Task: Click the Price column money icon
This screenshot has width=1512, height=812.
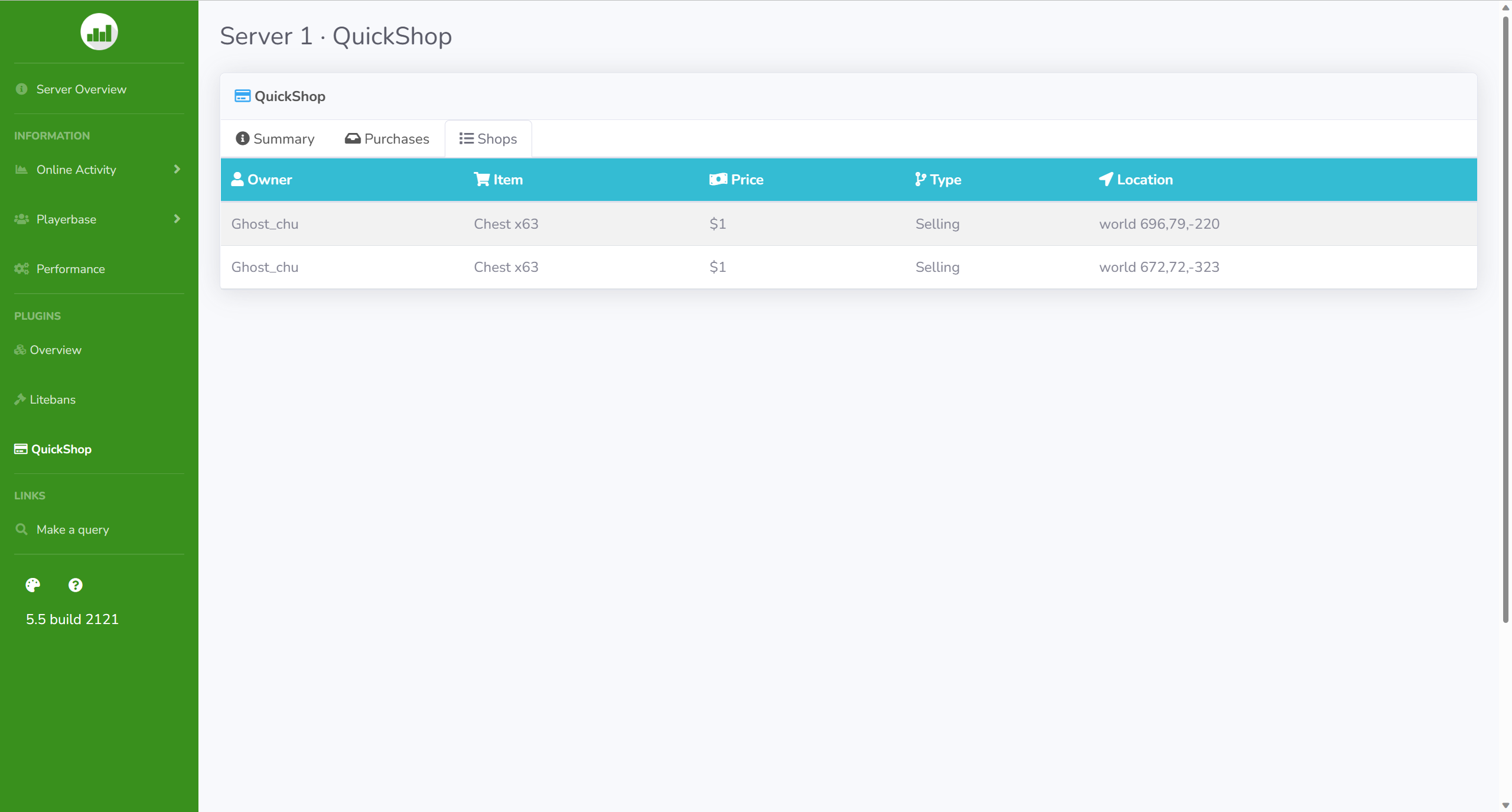Action: [x=718, y=179]
